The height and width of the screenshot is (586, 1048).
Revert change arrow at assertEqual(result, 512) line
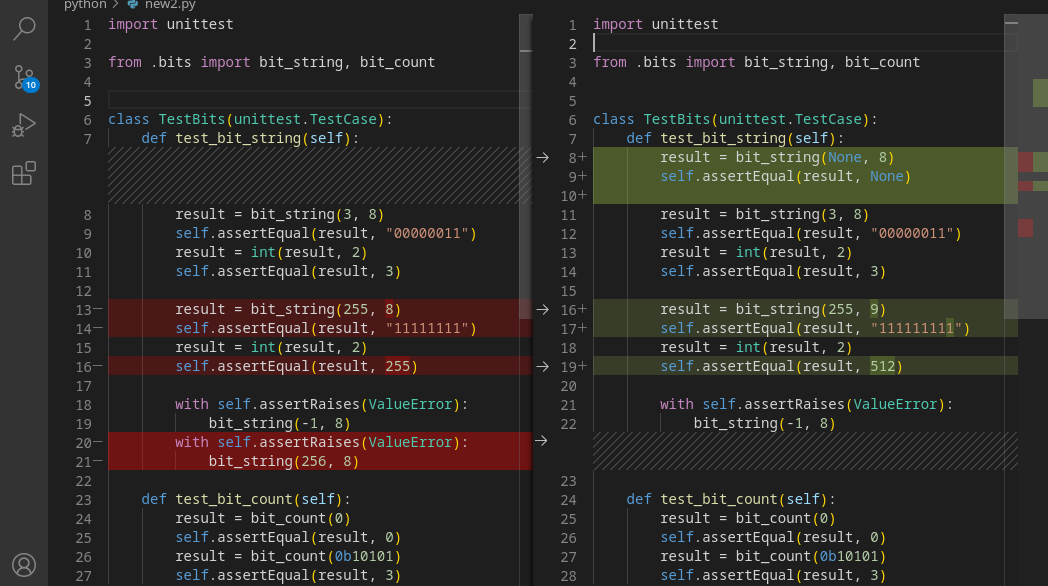click(x=542, y=367)
